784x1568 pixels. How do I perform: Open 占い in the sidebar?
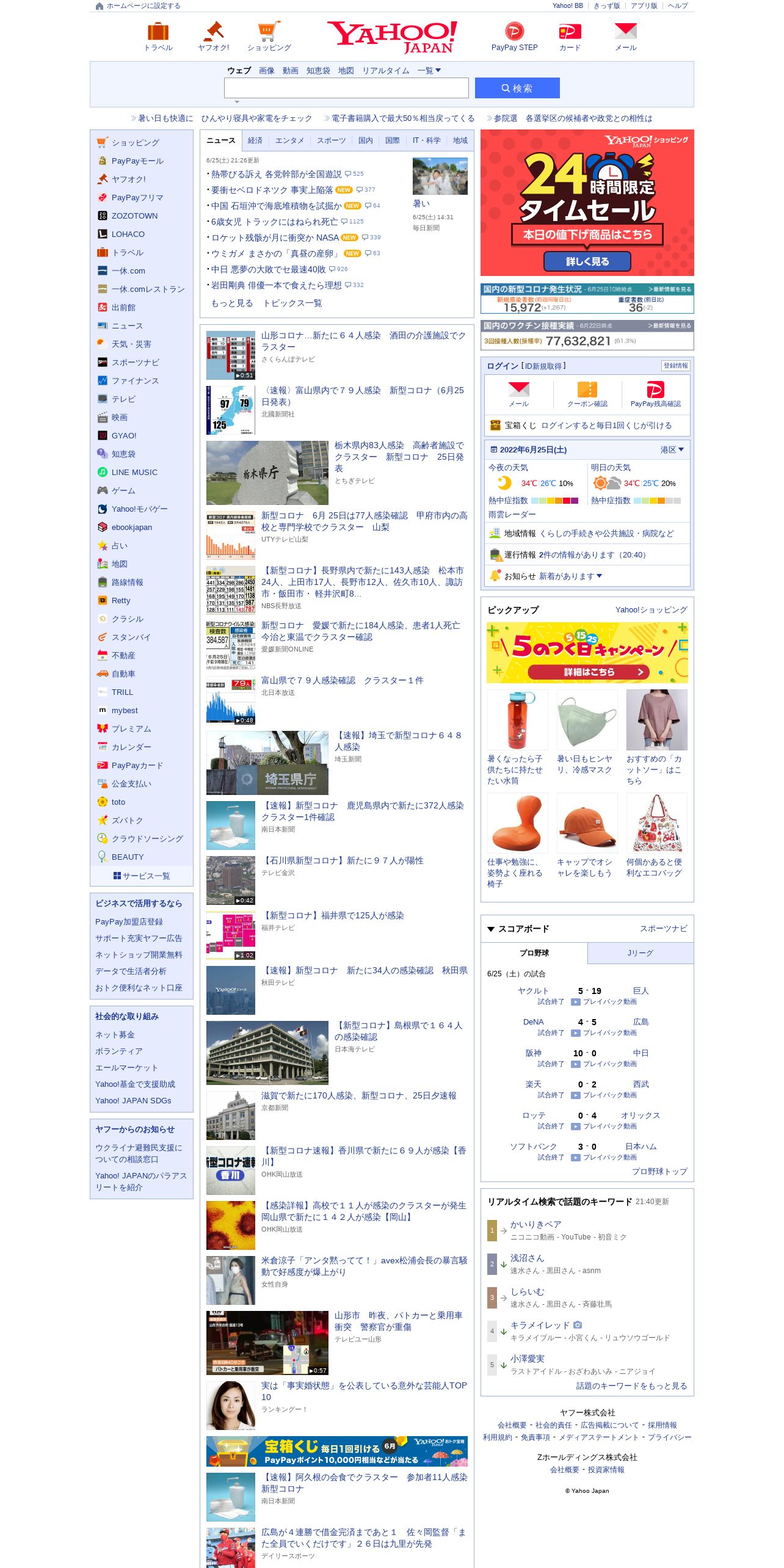pyautogui.click(x=119, y=546)
